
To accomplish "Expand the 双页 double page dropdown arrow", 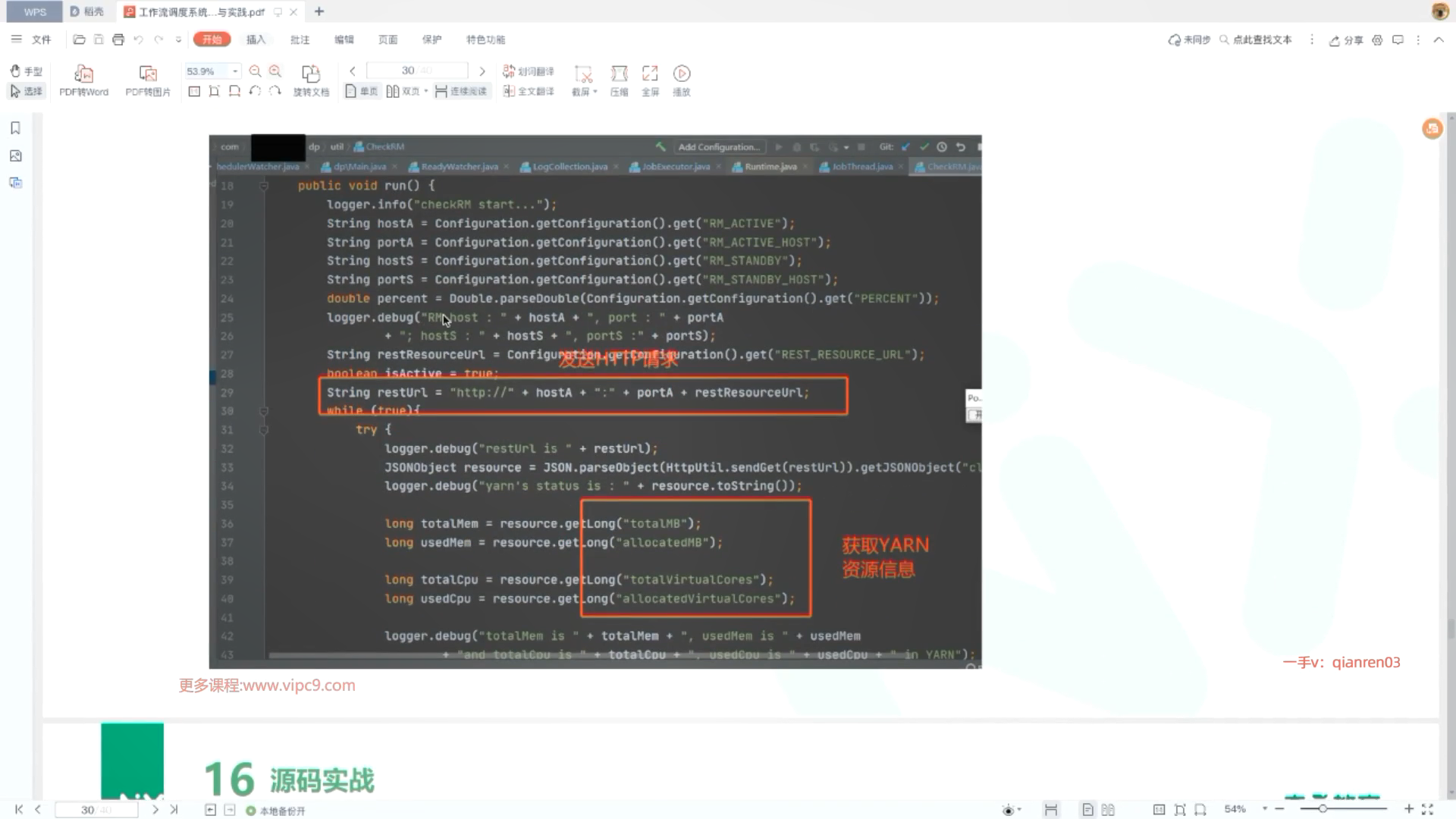I will pyautogui.click(x=426, y=91).
